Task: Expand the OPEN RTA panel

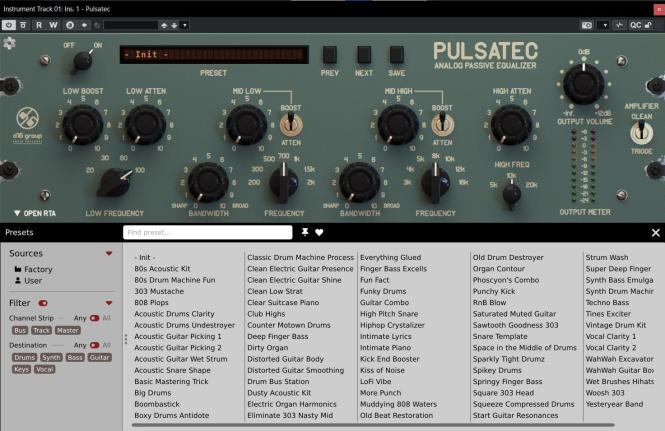Action: click(x=35, y=213)
